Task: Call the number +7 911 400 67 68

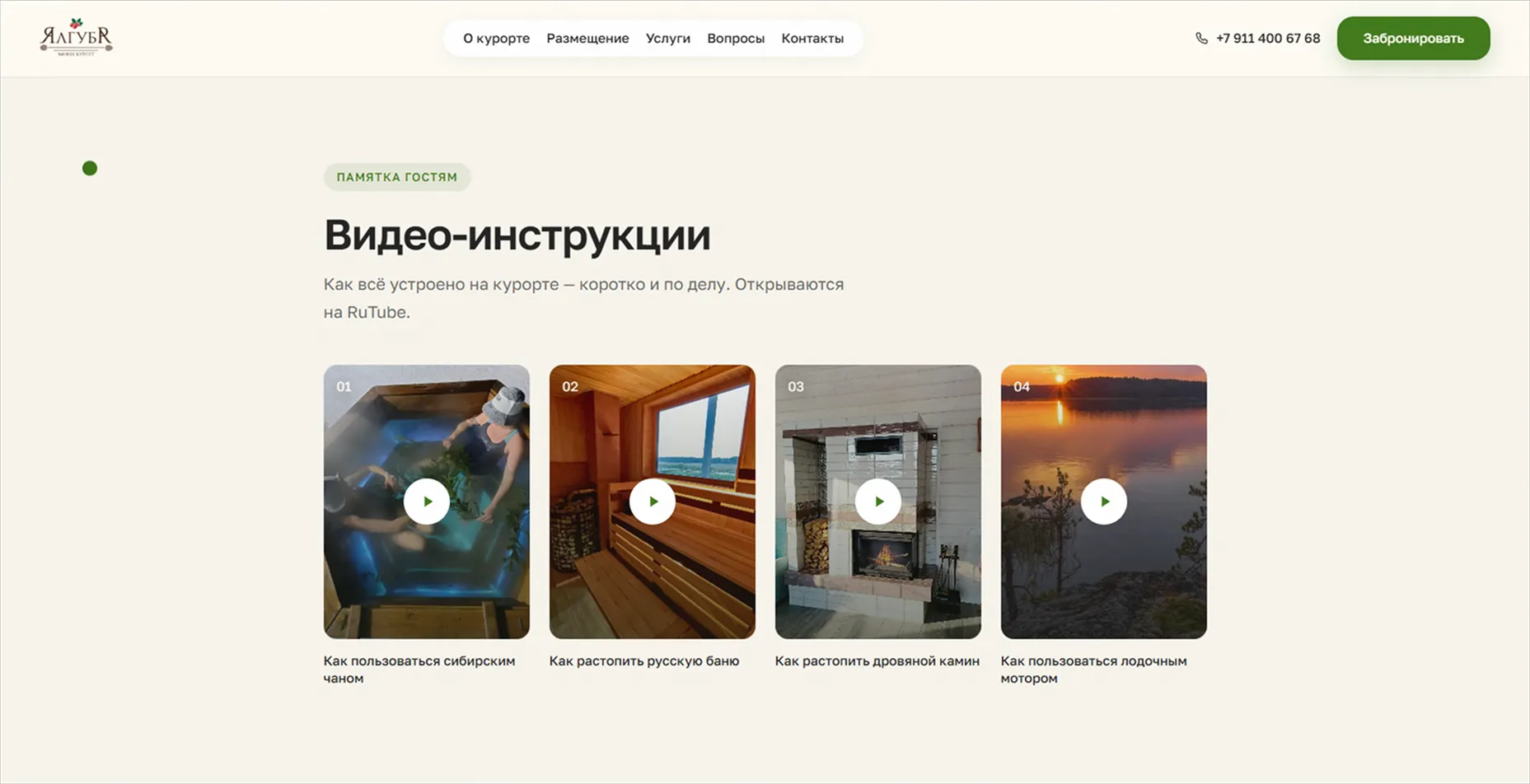Action: pyautogui.click(x=1268, y=39)
